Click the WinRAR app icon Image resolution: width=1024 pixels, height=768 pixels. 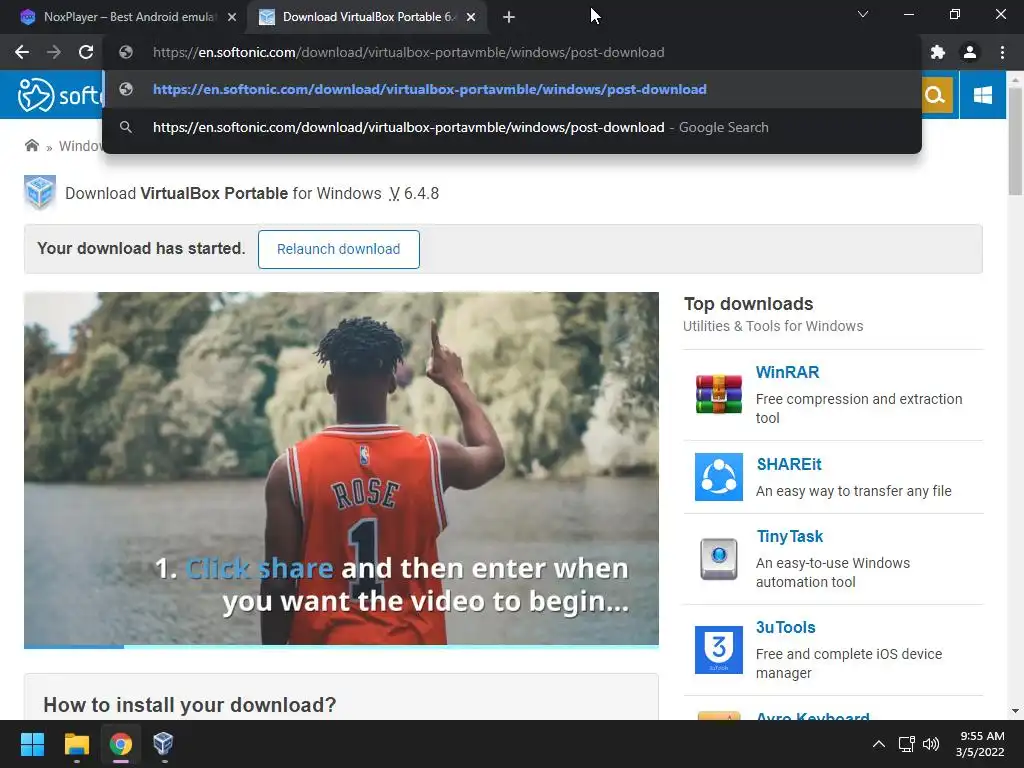(x=718, y=394)
